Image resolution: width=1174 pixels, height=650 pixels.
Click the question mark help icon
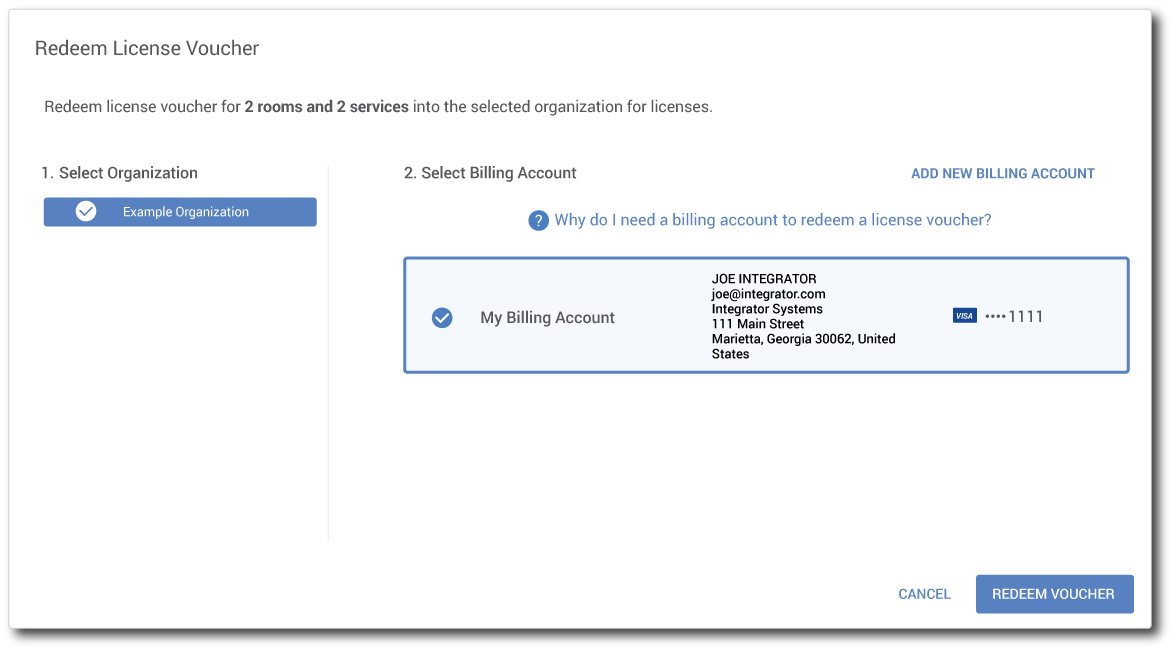click(x=539, y=220)
